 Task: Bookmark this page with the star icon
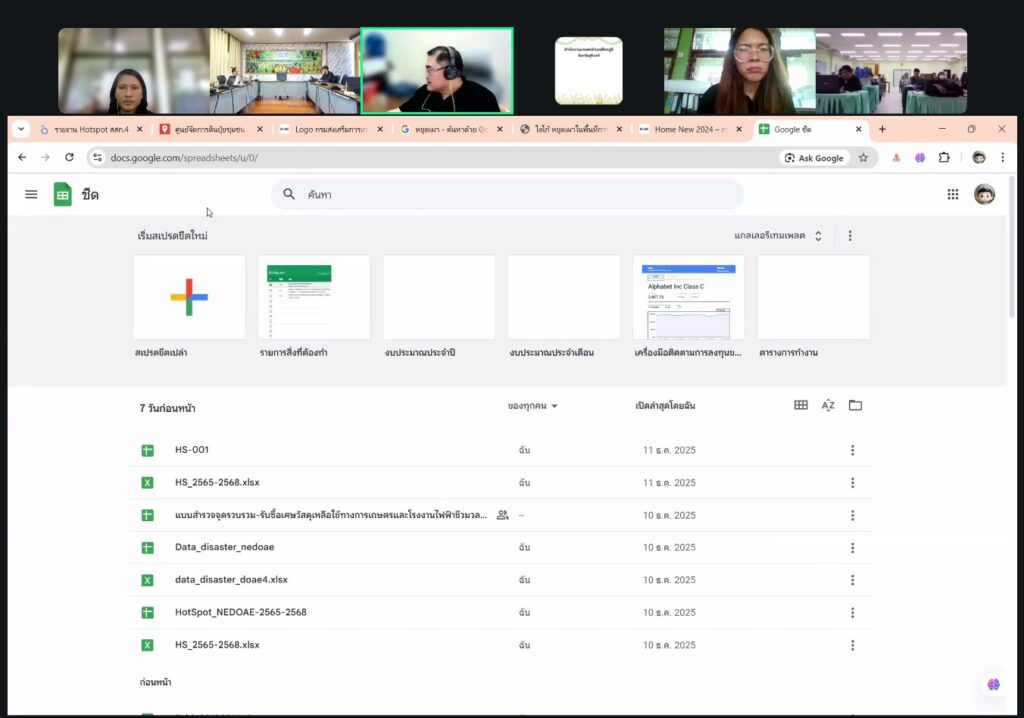[863, 157]
